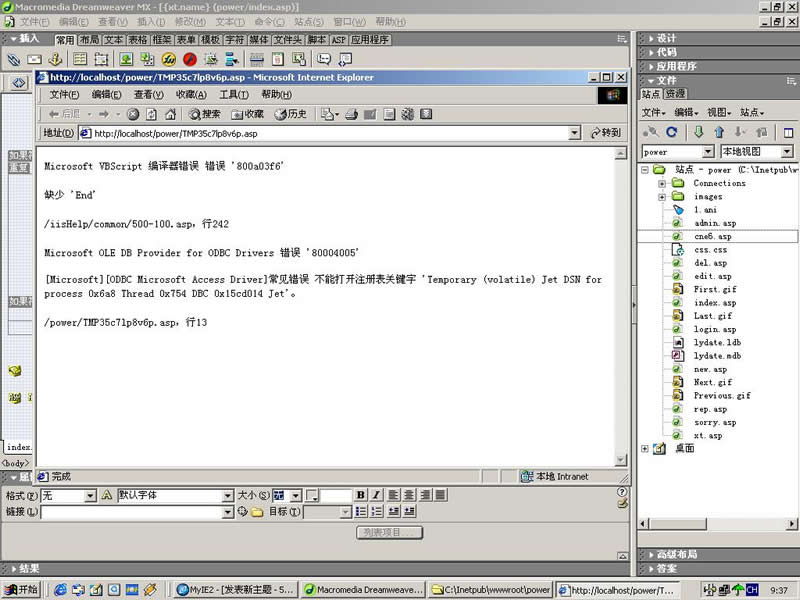Open the 本地视图 view dropdown
Screen dimensions: 800x600
[787, 152]
